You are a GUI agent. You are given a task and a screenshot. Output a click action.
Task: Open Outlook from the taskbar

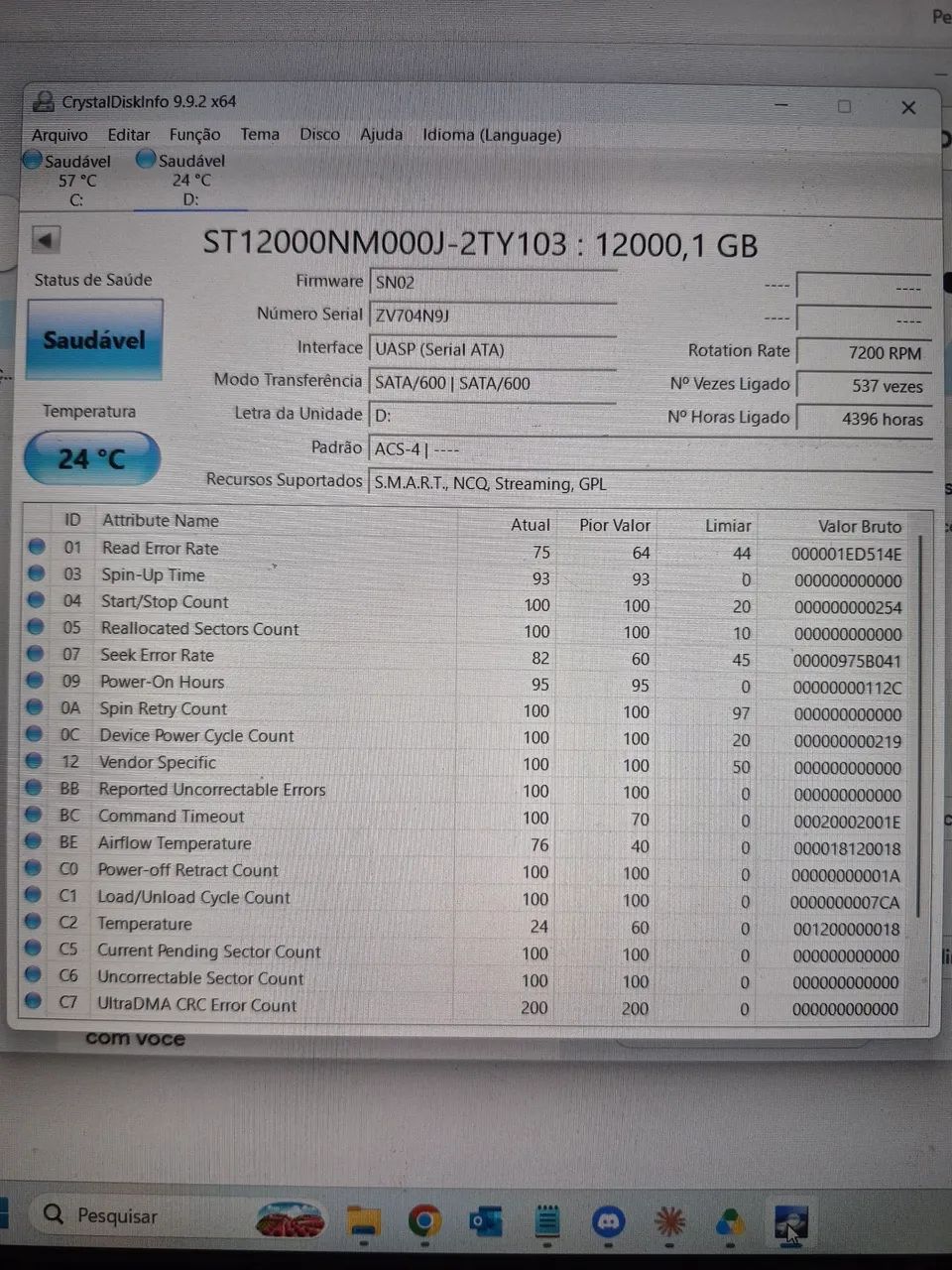486,1220
